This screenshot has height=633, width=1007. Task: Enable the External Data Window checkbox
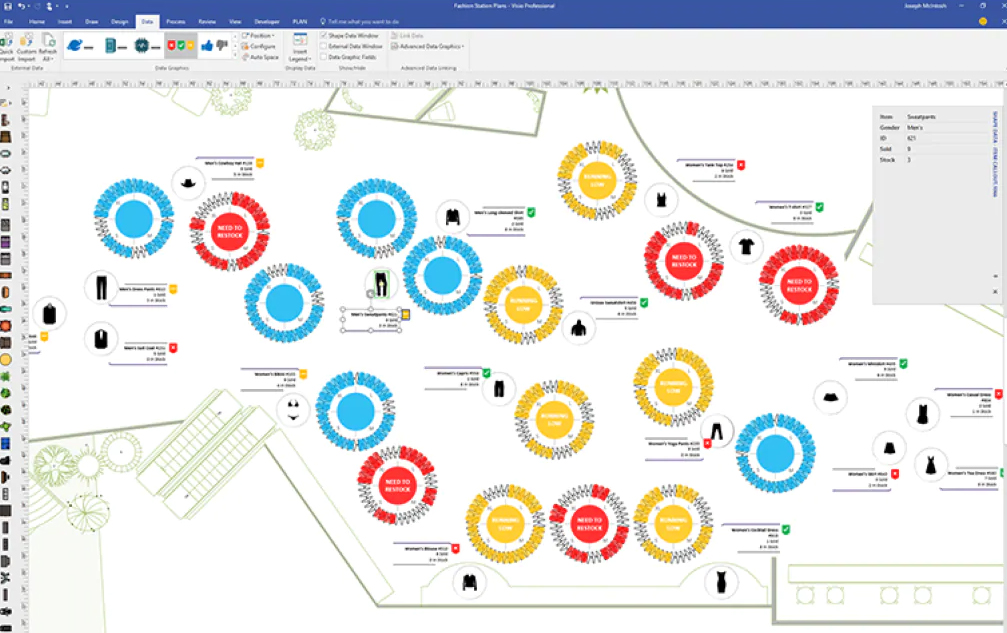pyautogui.click(x=324, y=46)
